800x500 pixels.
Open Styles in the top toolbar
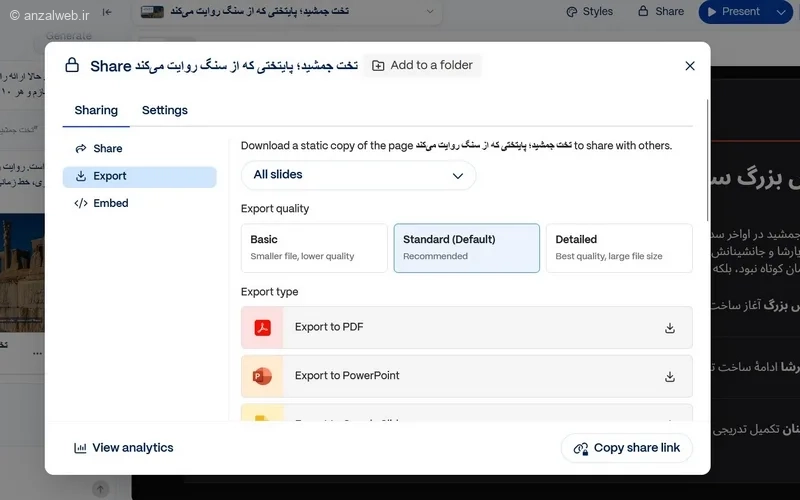point(589,12)
